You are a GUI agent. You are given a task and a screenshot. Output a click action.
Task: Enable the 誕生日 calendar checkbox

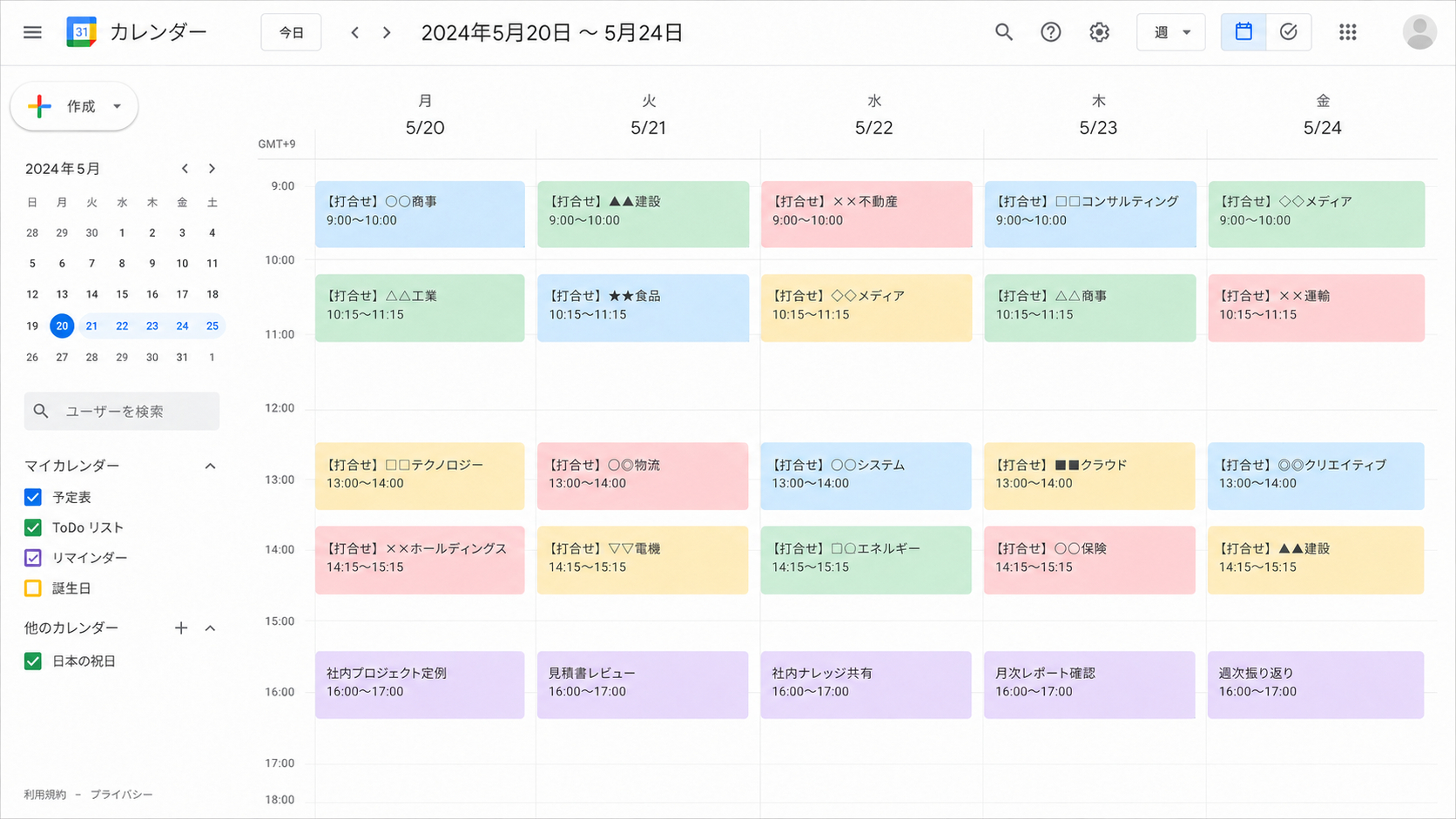pos(33,588)
